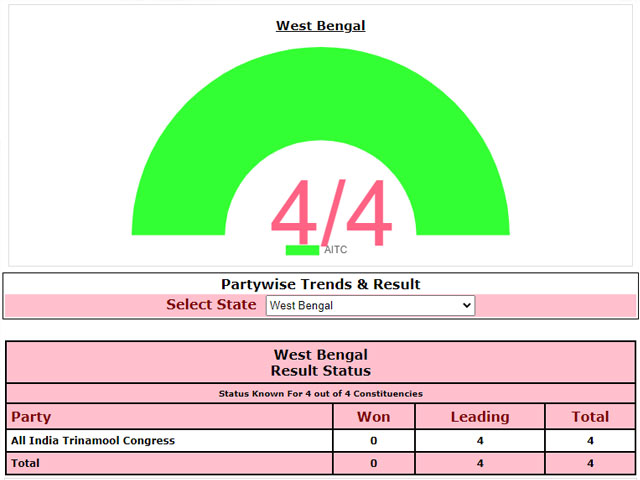The width and height of the screenshot is (640, 480).
Task: Click the Party column header
Action: tap(31, 417)
